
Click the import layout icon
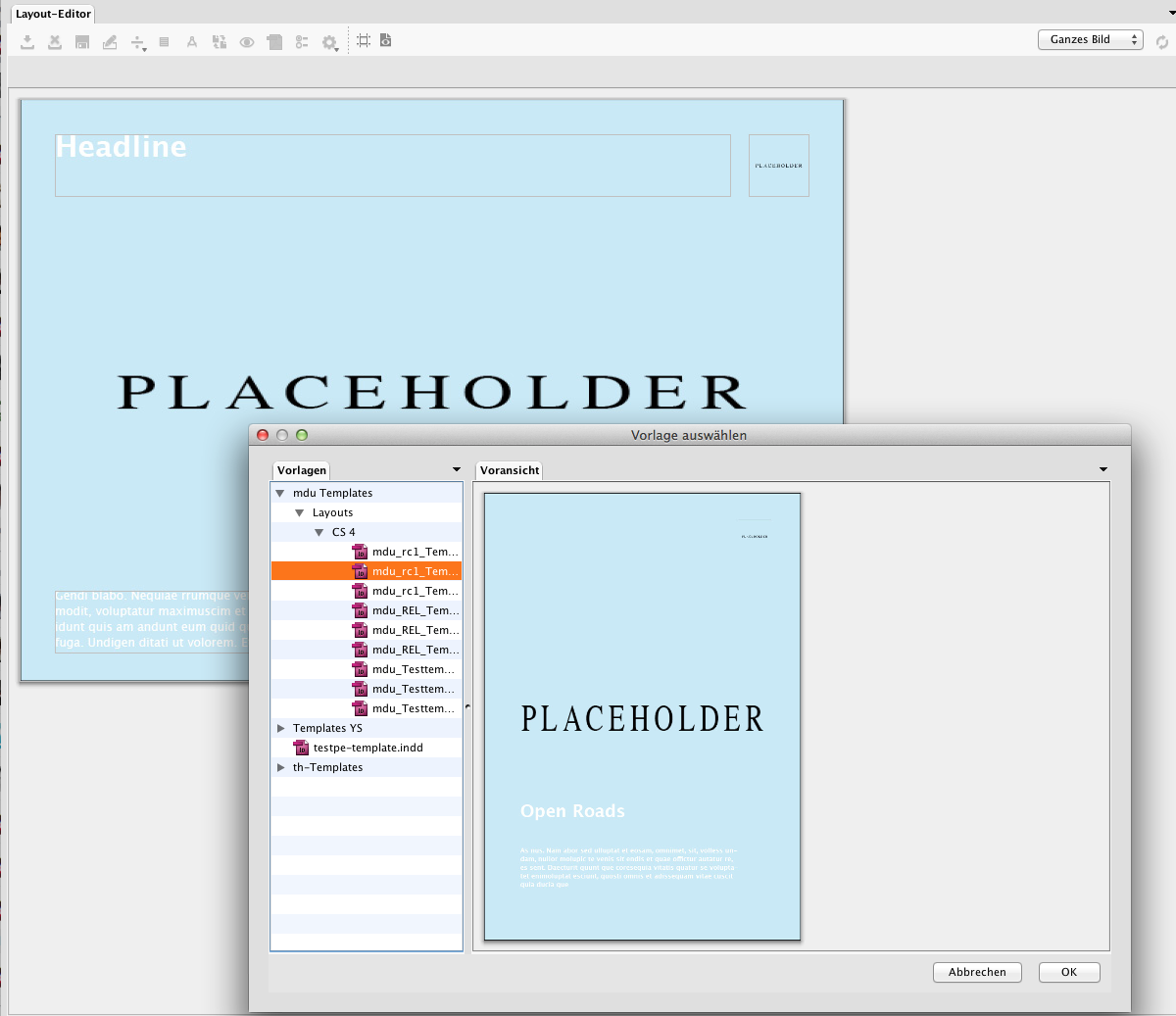(26, 41)
